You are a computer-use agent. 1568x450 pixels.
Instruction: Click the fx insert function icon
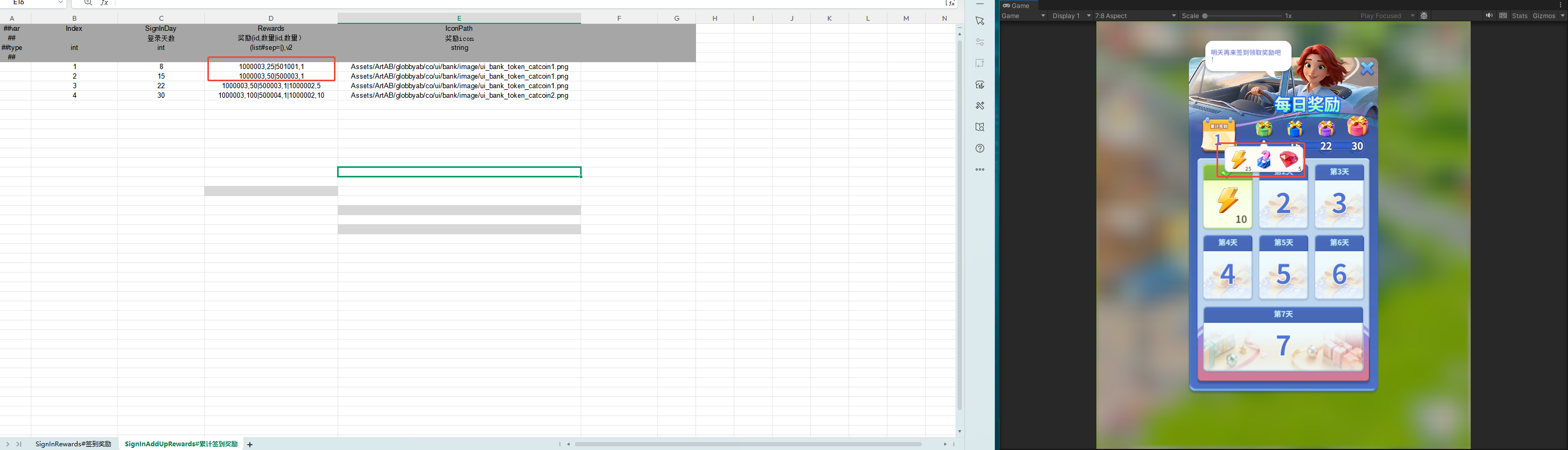(105, 3)
